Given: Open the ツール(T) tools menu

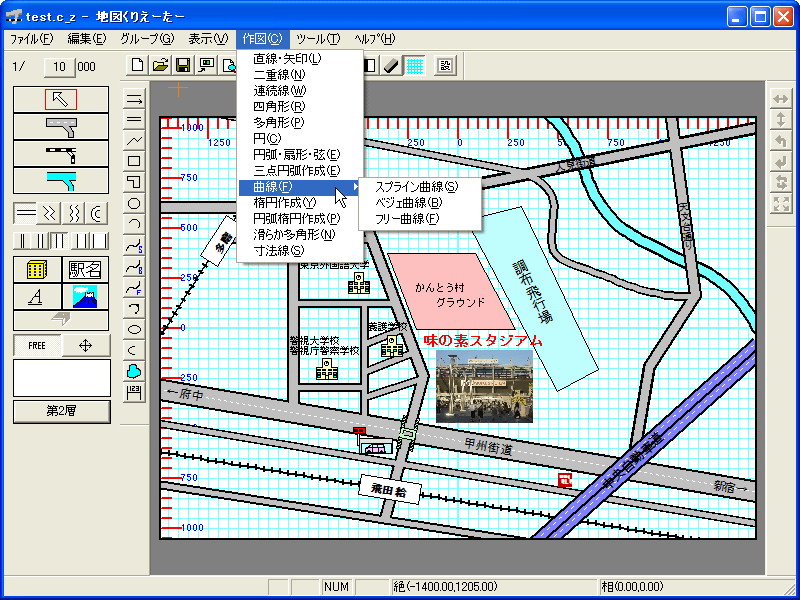Looking at the screenshot, I should point(318,39).
